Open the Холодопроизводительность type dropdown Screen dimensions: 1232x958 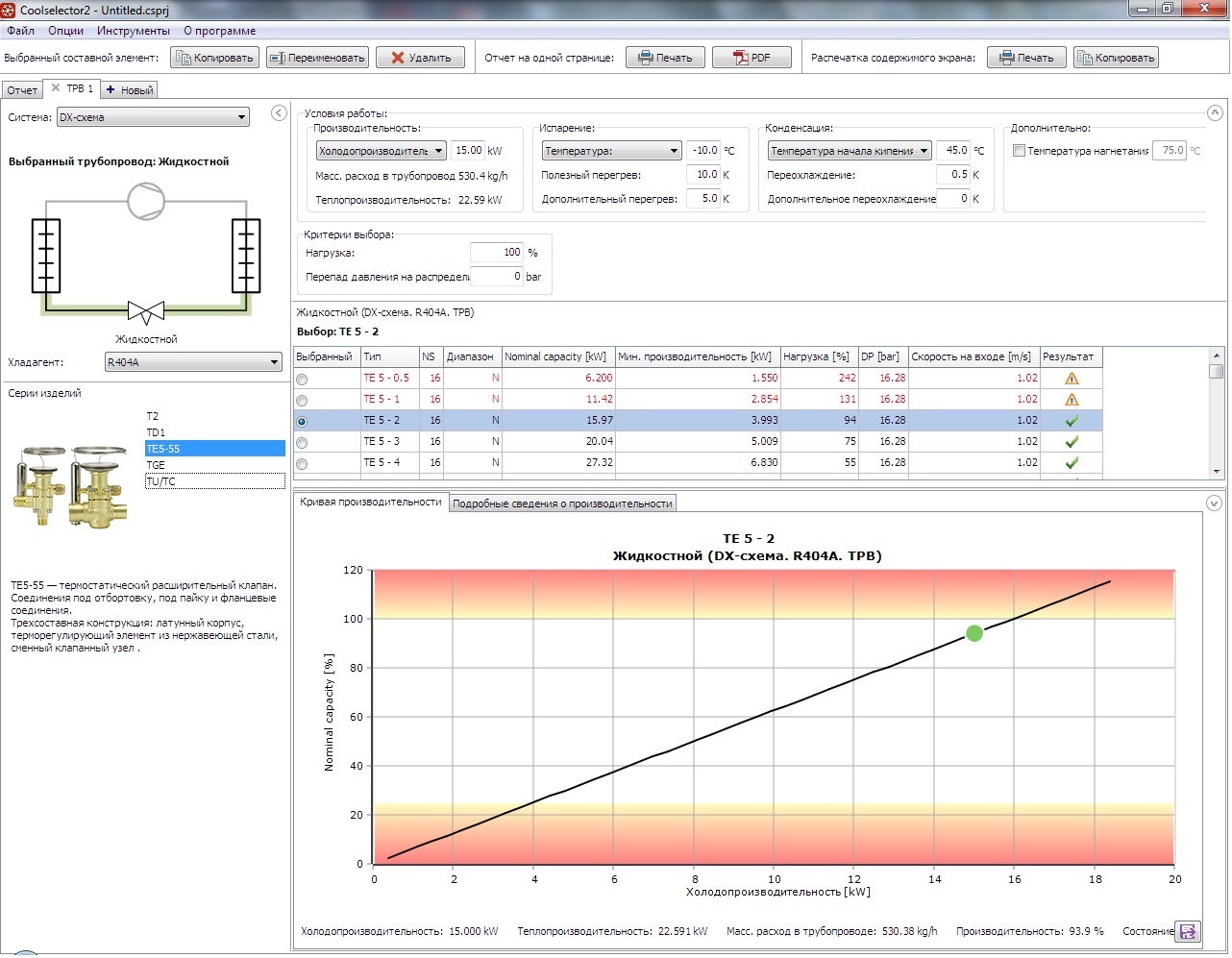coord(382,151)
